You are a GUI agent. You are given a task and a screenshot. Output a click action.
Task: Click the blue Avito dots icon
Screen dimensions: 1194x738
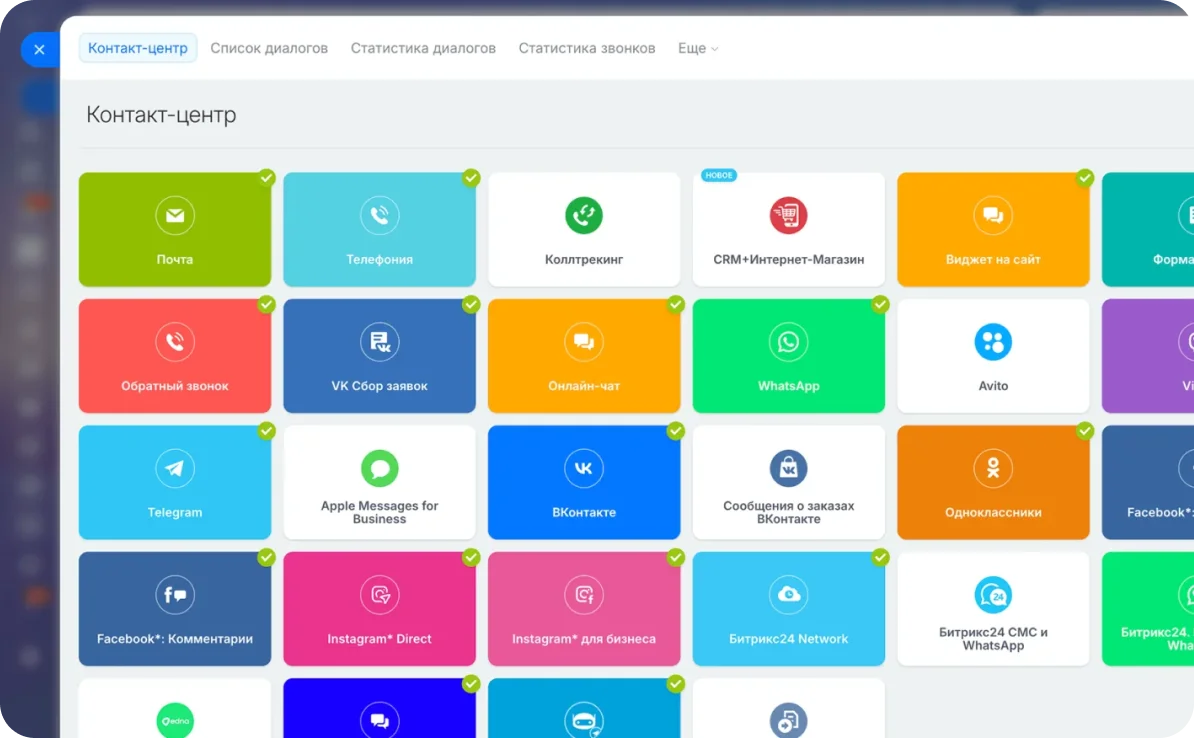[x=993, y=342]
